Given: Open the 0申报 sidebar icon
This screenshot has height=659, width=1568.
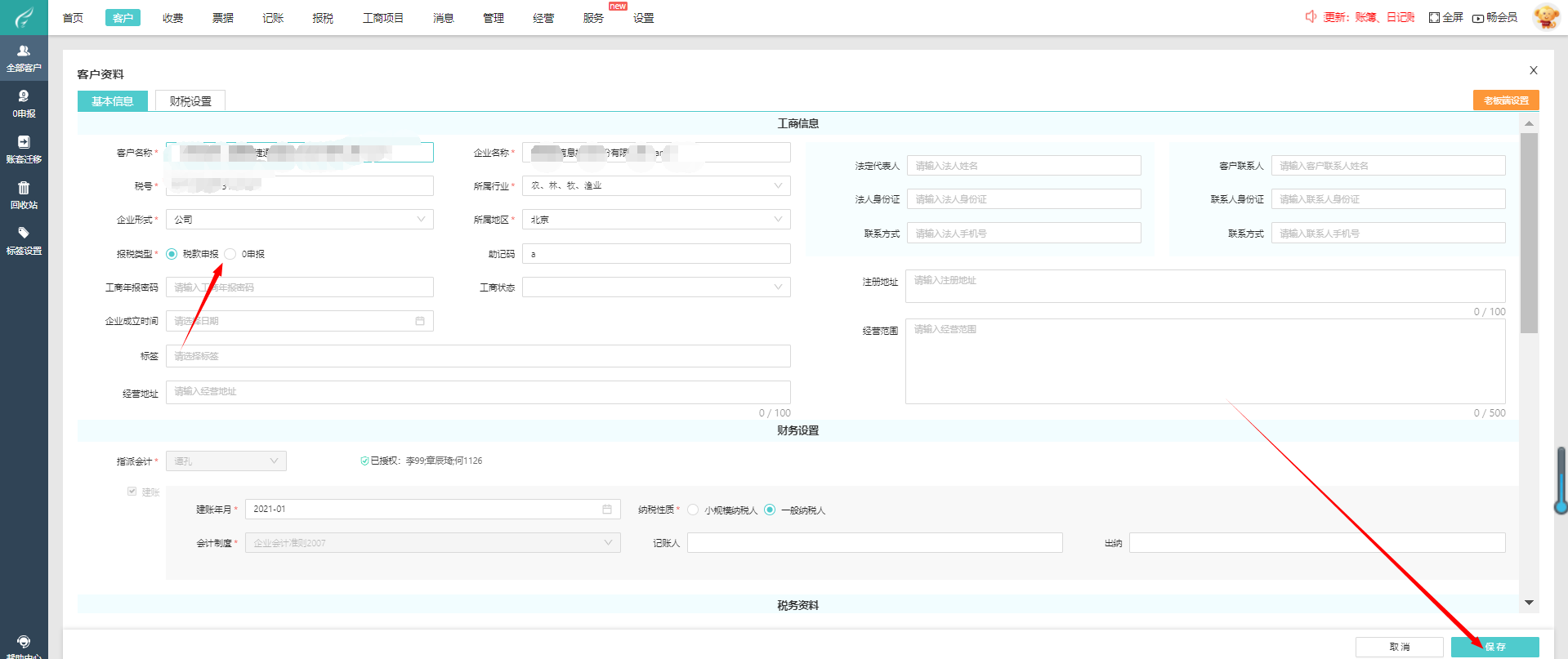Looking at the screenshot, I should [24, 103].
